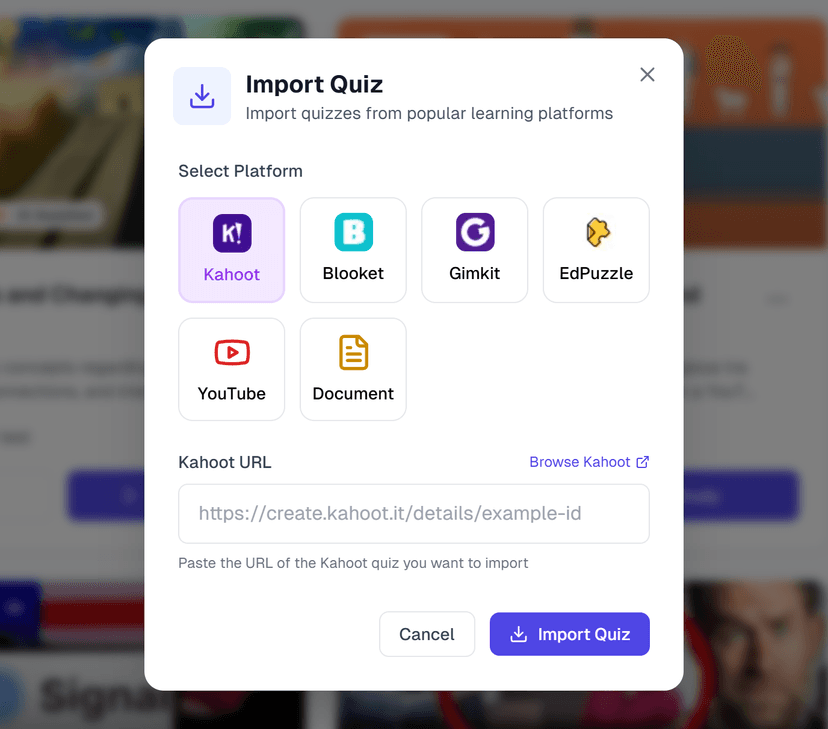This screenshot has width=828, height=729.
Task: Select the Blooket platform tile
Action: (x=353, y=250)
